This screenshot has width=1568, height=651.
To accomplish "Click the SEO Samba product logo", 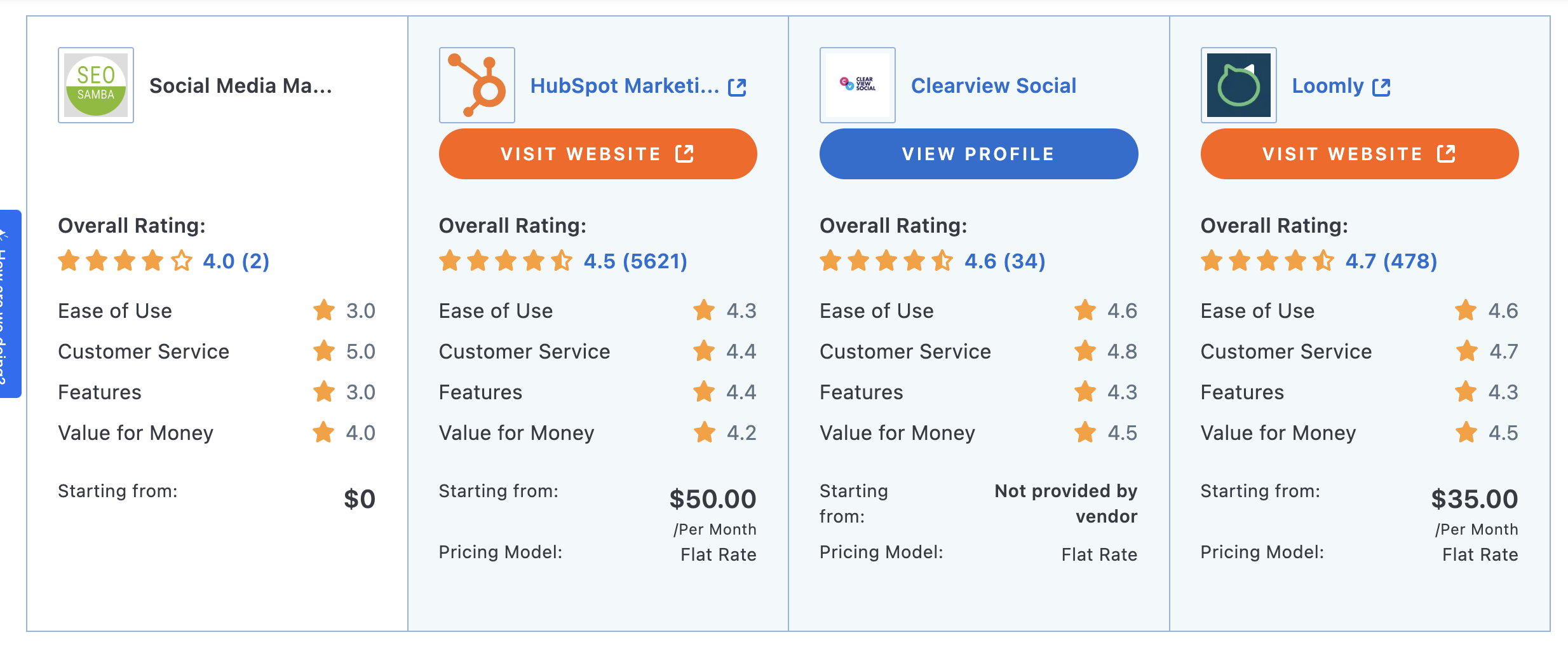I will (x=95, y=85).
